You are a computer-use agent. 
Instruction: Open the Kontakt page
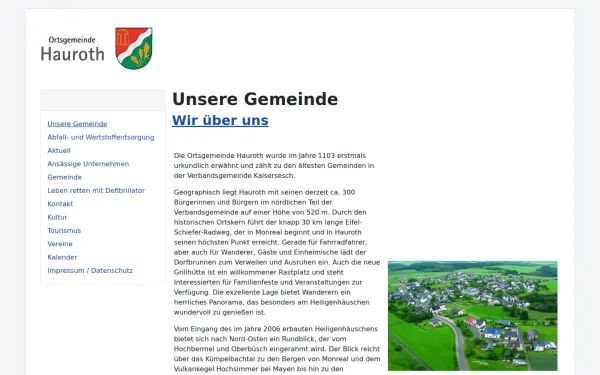[x=60, y=204]
